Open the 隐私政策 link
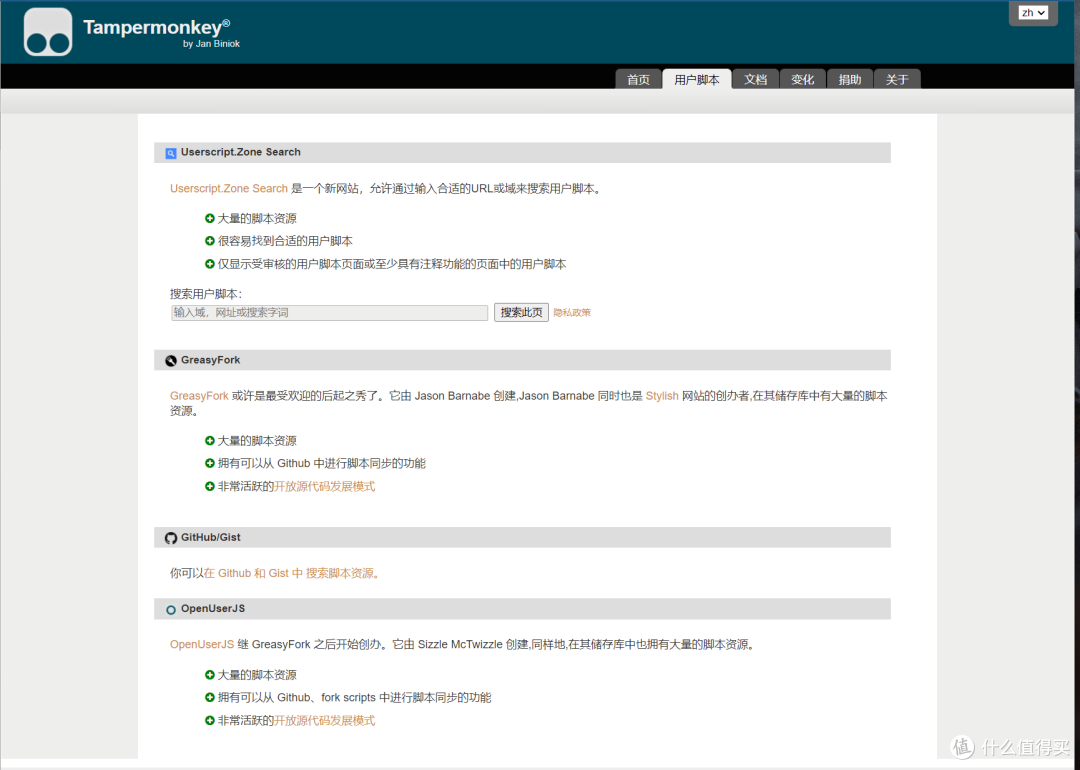The height and width of the screenshot is (770, 1080). (x=572, y=313)
